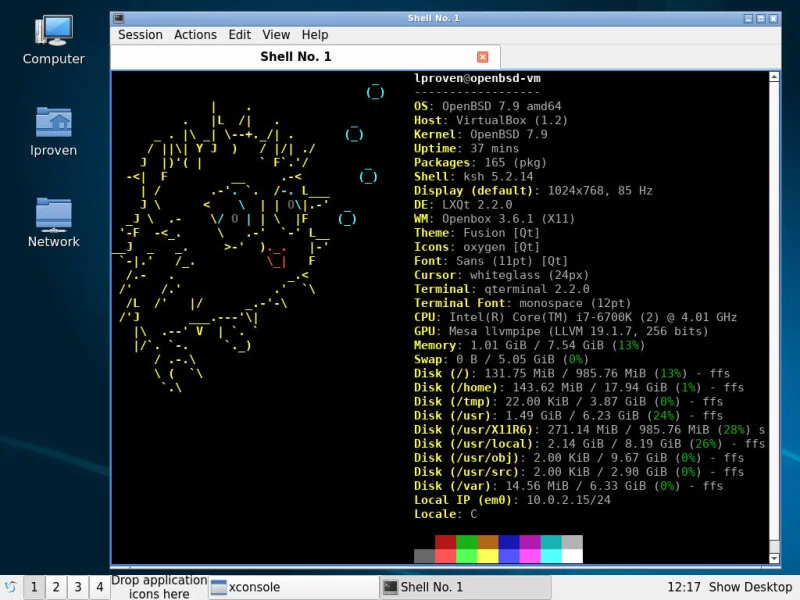Switch to virtual desktop 4
This screenshot has height=600, width=800.
tap(100, 587)
